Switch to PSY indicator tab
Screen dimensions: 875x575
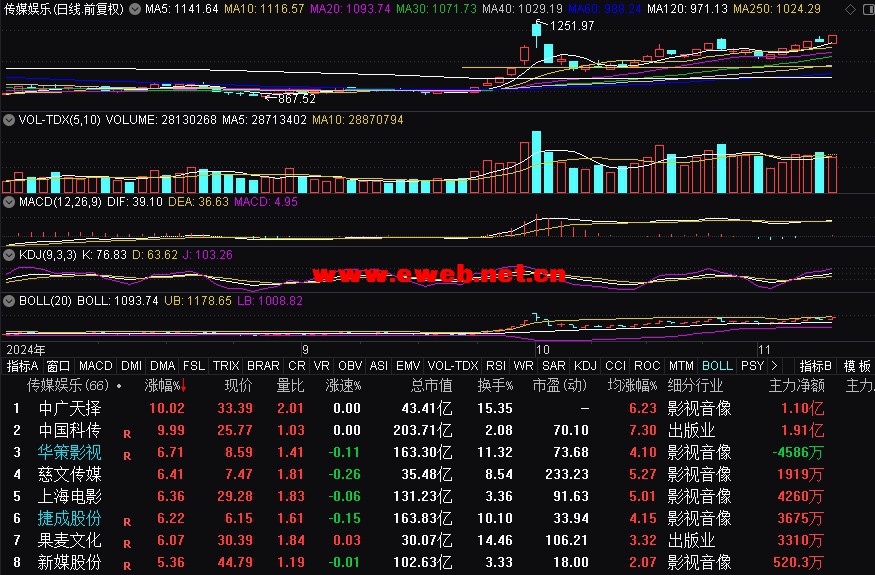[x=752, y=366]
